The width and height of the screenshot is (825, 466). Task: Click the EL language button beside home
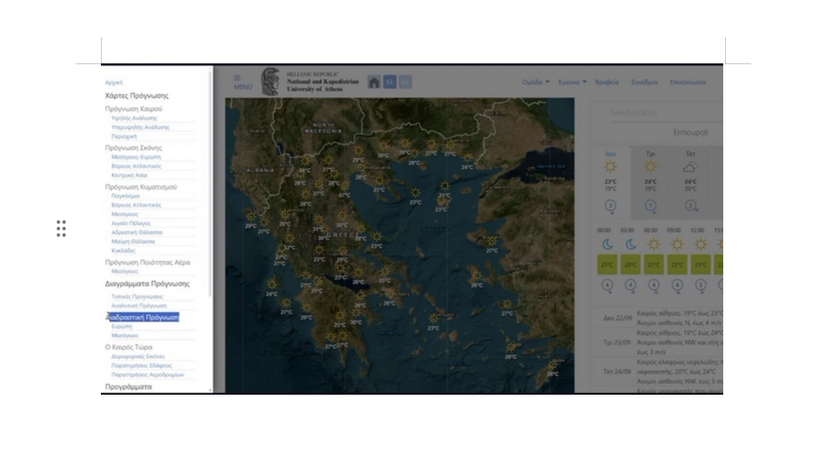(x=390, y=82)
